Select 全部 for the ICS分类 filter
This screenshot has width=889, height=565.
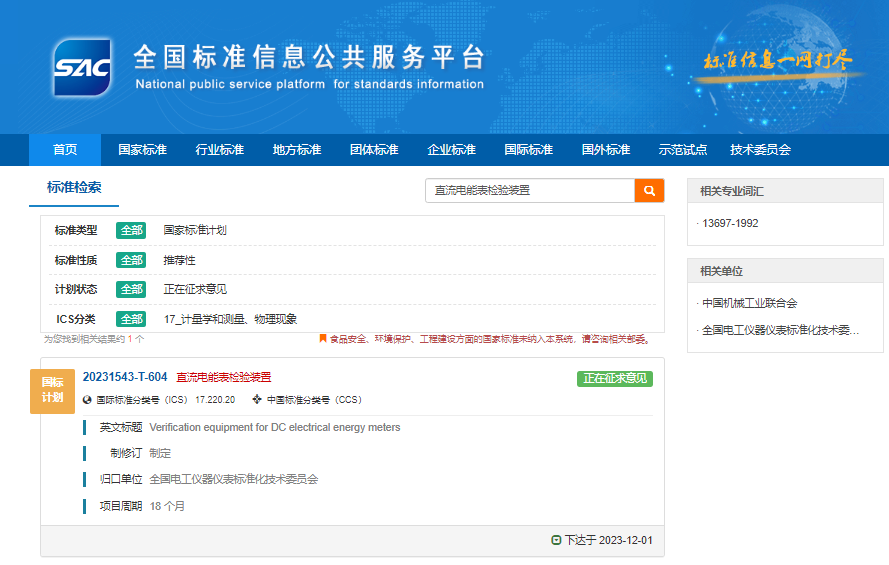click(x=131, y=319)
